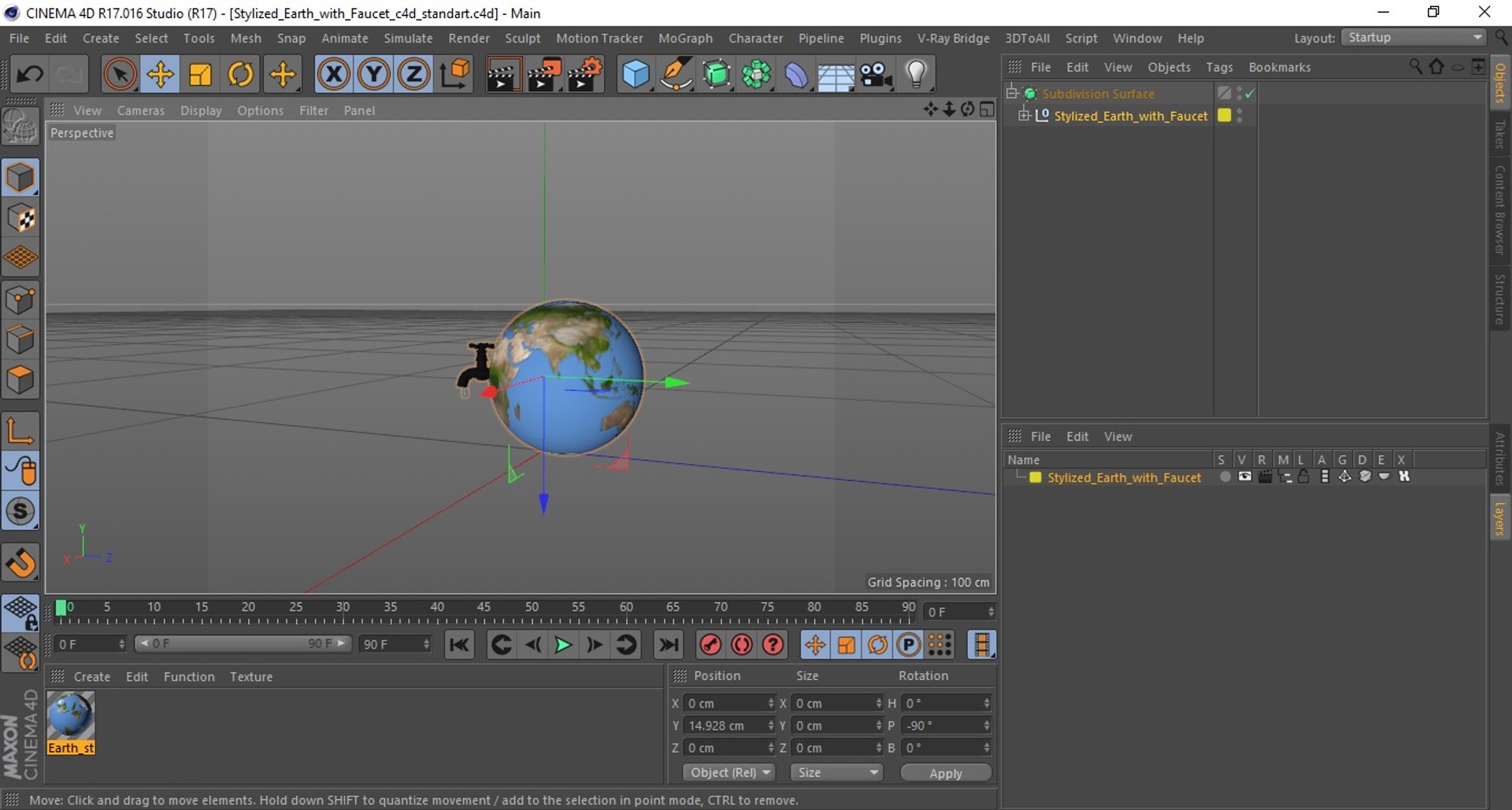Viewport: 1512px width, 810px height.
Task: Expand the Stylized_Earth_with_Faceut object node
Action: (1024, 116)
